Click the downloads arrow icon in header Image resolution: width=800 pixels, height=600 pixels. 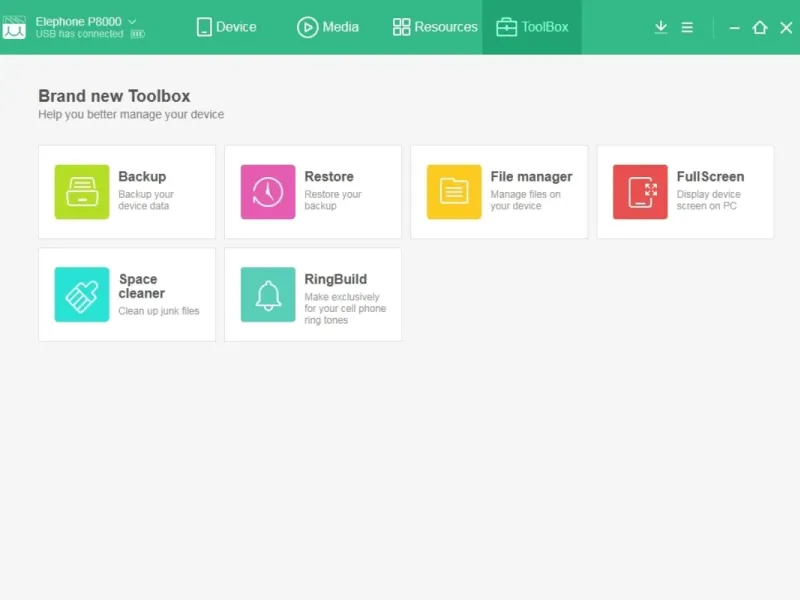661,27
